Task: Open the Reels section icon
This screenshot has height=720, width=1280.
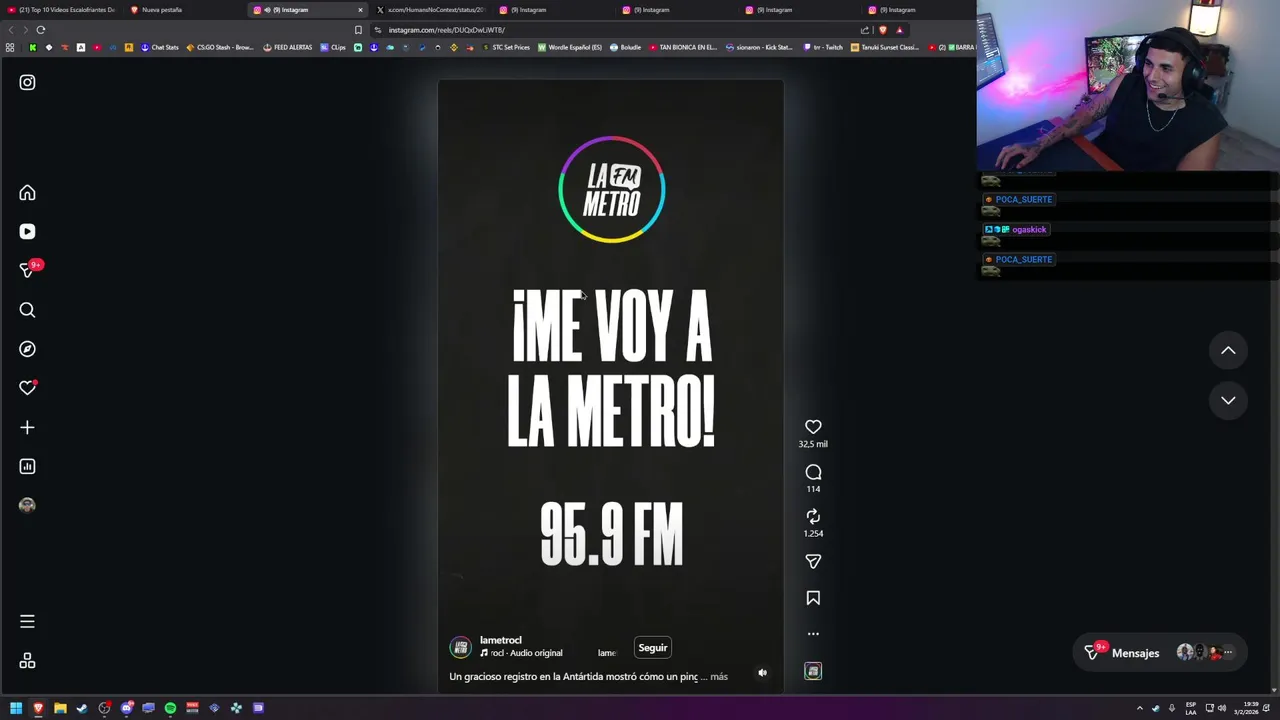Action: (x=27, y=232)
